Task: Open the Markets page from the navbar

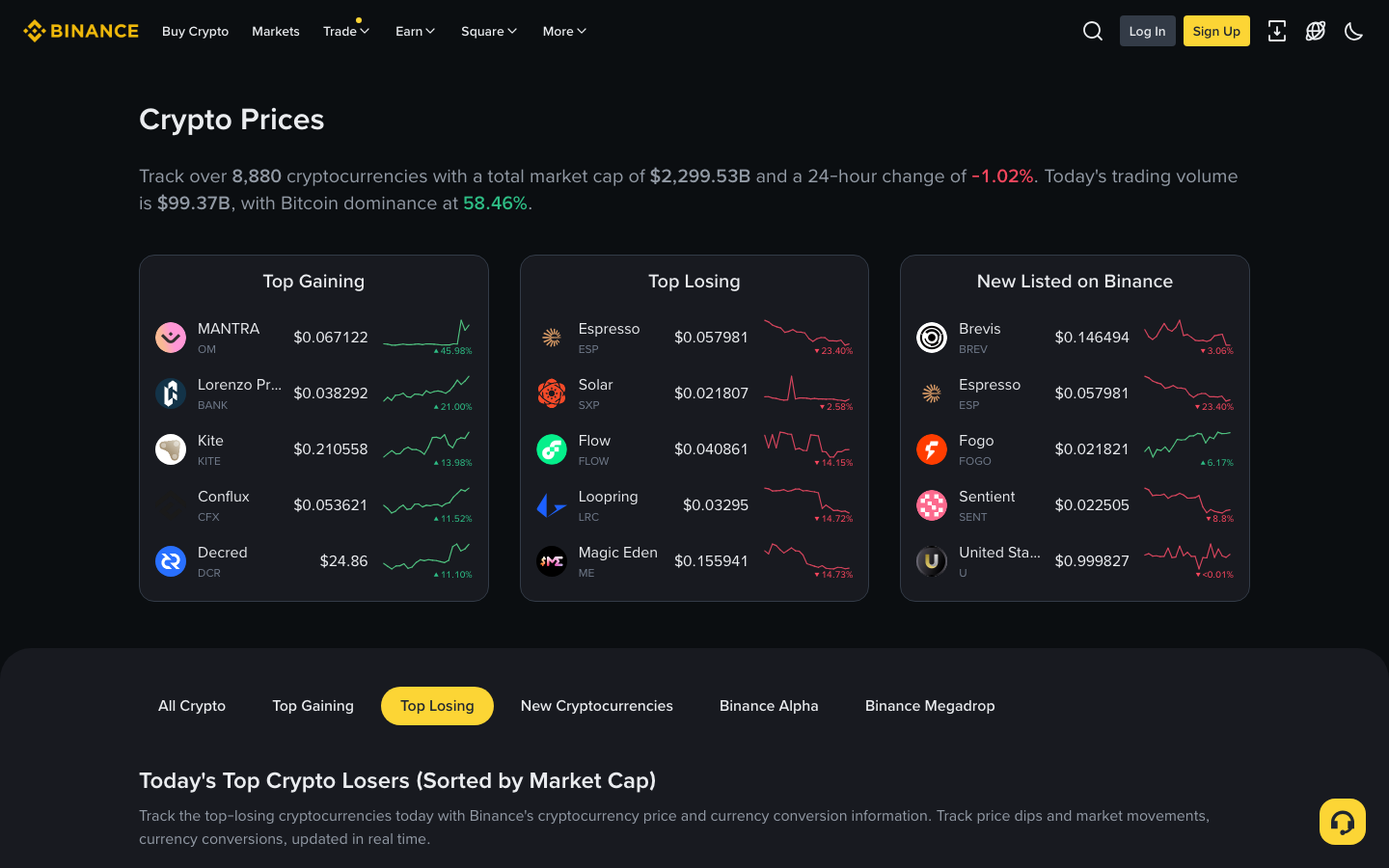Action: (x=276, y=31)
